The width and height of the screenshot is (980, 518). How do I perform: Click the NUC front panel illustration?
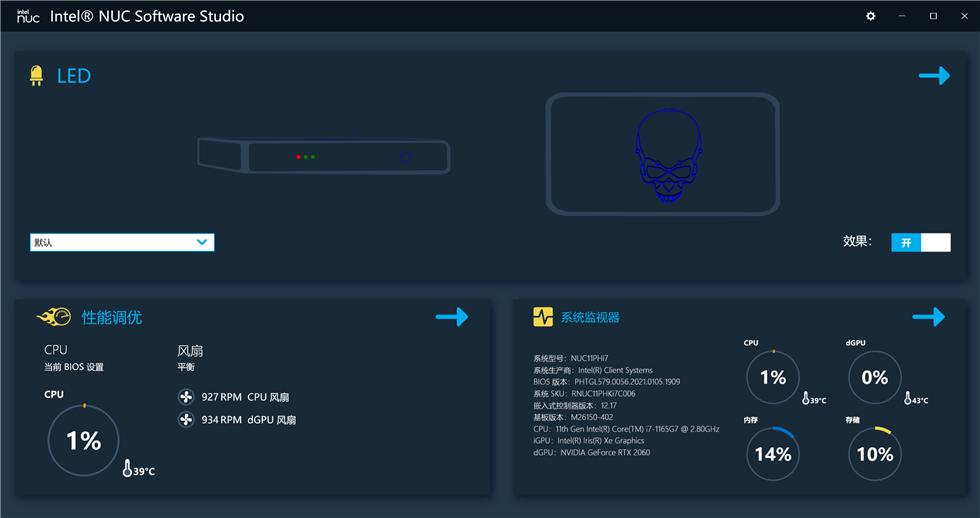[324, 156]
